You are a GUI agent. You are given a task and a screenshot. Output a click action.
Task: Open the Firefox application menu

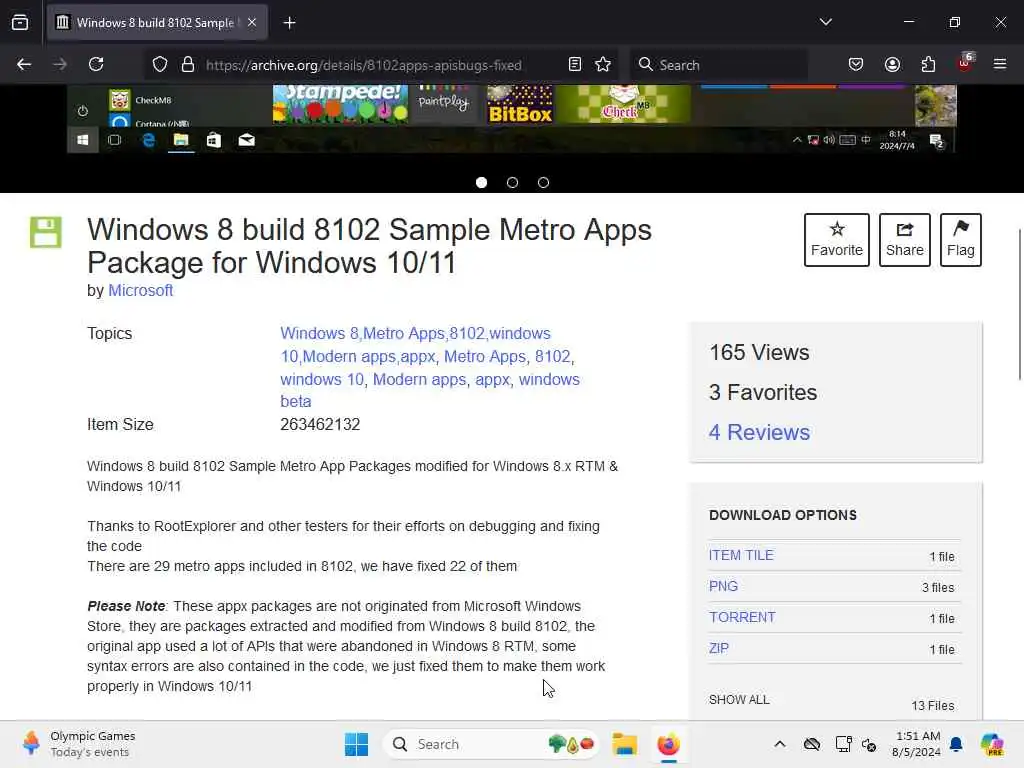pyautogui.click(x=1000, y=64)
